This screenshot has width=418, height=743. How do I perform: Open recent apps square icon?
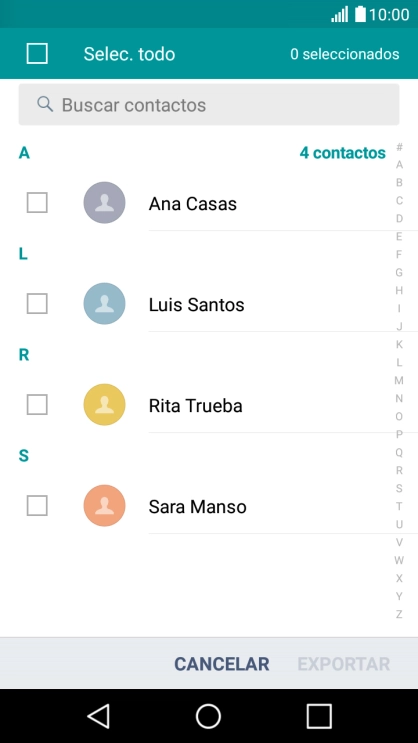[319, 716]
